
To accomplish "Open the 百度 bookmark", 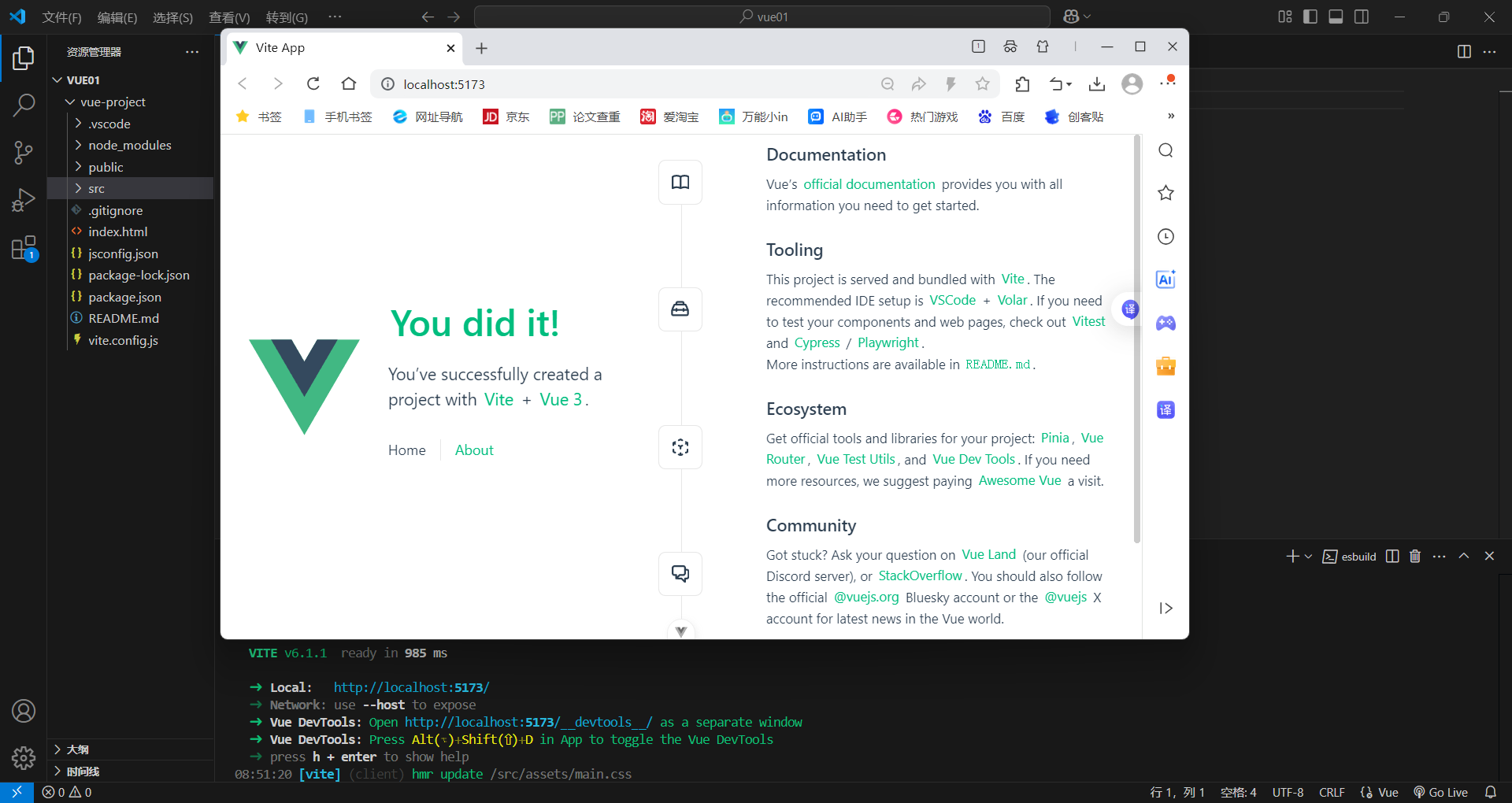I will [1002, 117].
